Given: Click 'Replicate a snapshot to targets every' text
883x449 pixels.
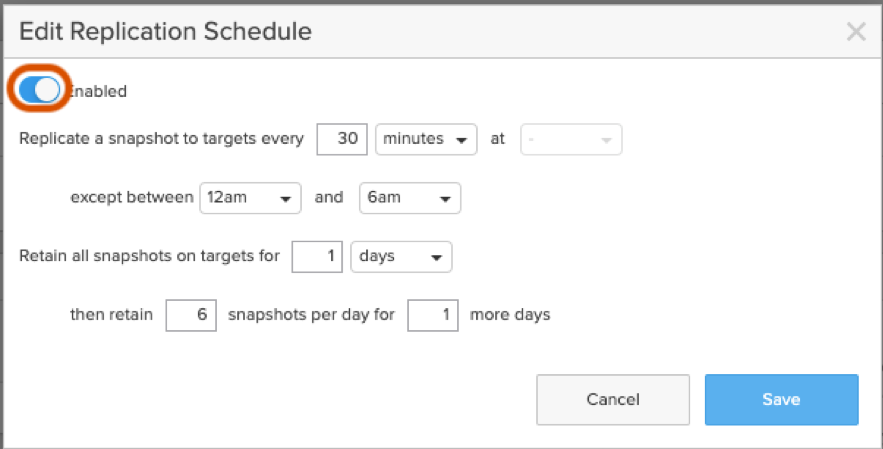Looking at the screenshot, I should pyautogui.click(x=161, y=140).
